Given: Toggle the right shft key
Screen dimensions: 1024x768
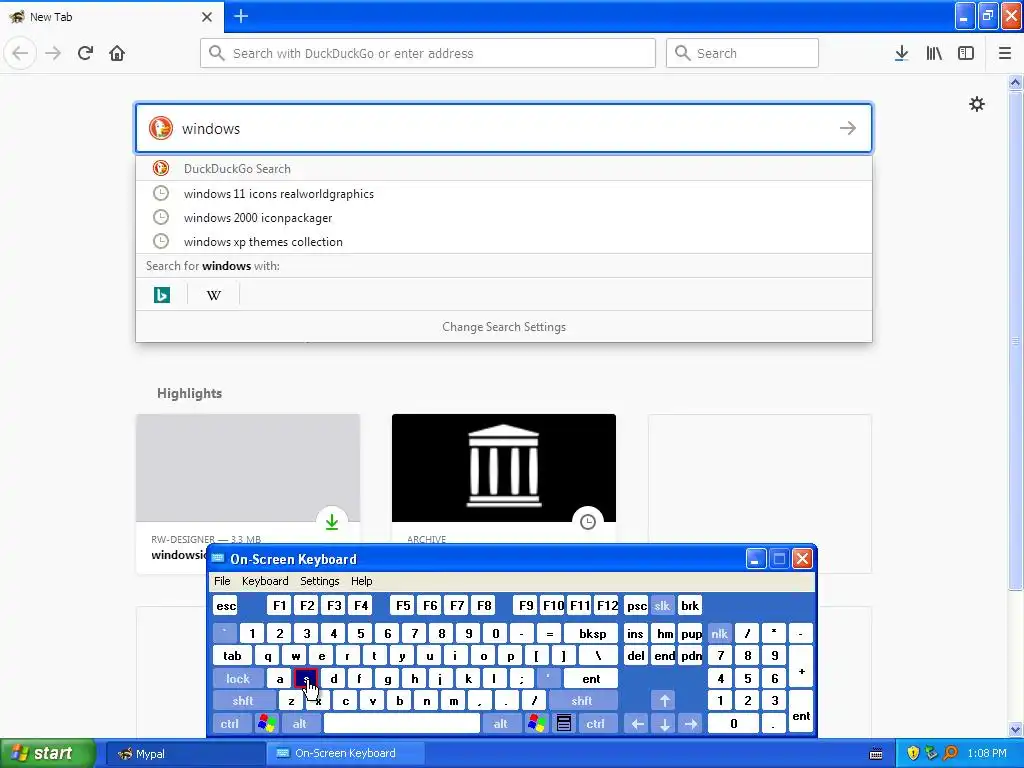Looking at the screenshot, I should [581, 701].
